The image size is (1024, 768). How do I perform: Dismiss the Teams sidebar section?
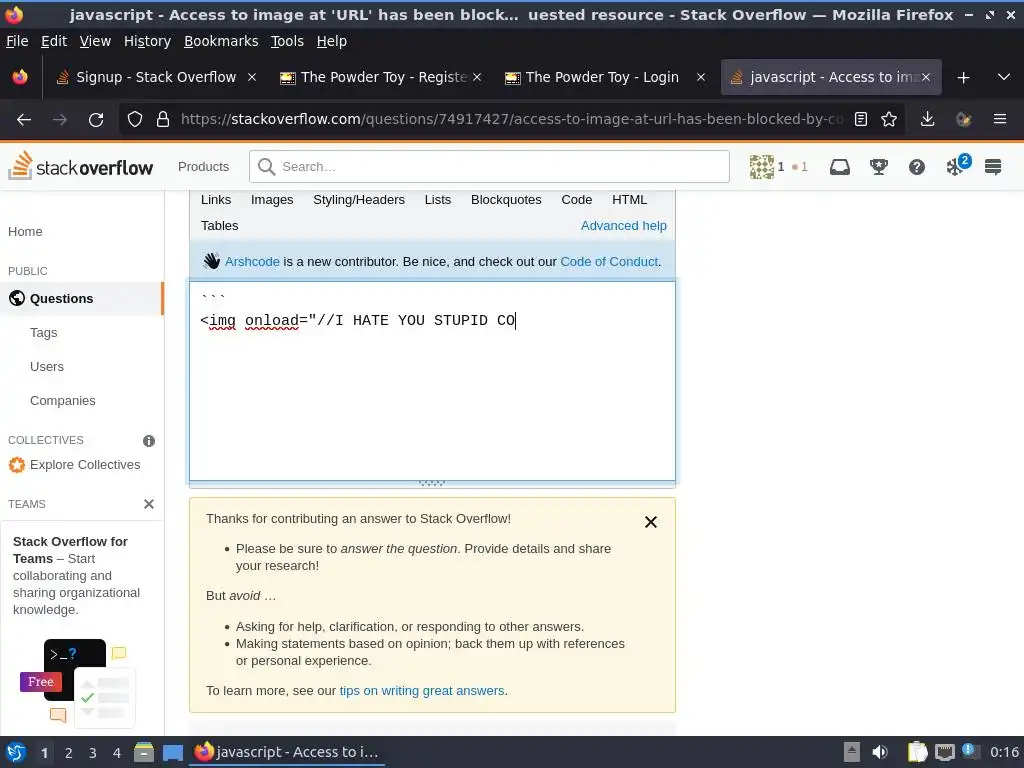149,504
